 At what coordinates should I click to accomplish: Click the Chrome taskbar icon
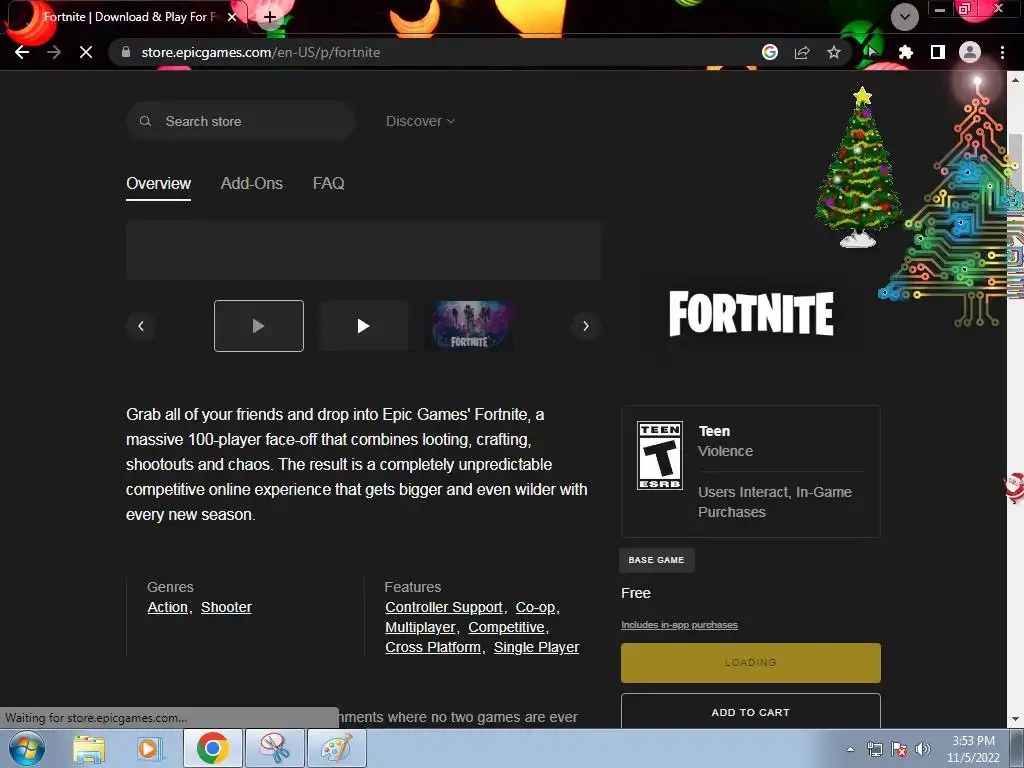tap(212, 748)
